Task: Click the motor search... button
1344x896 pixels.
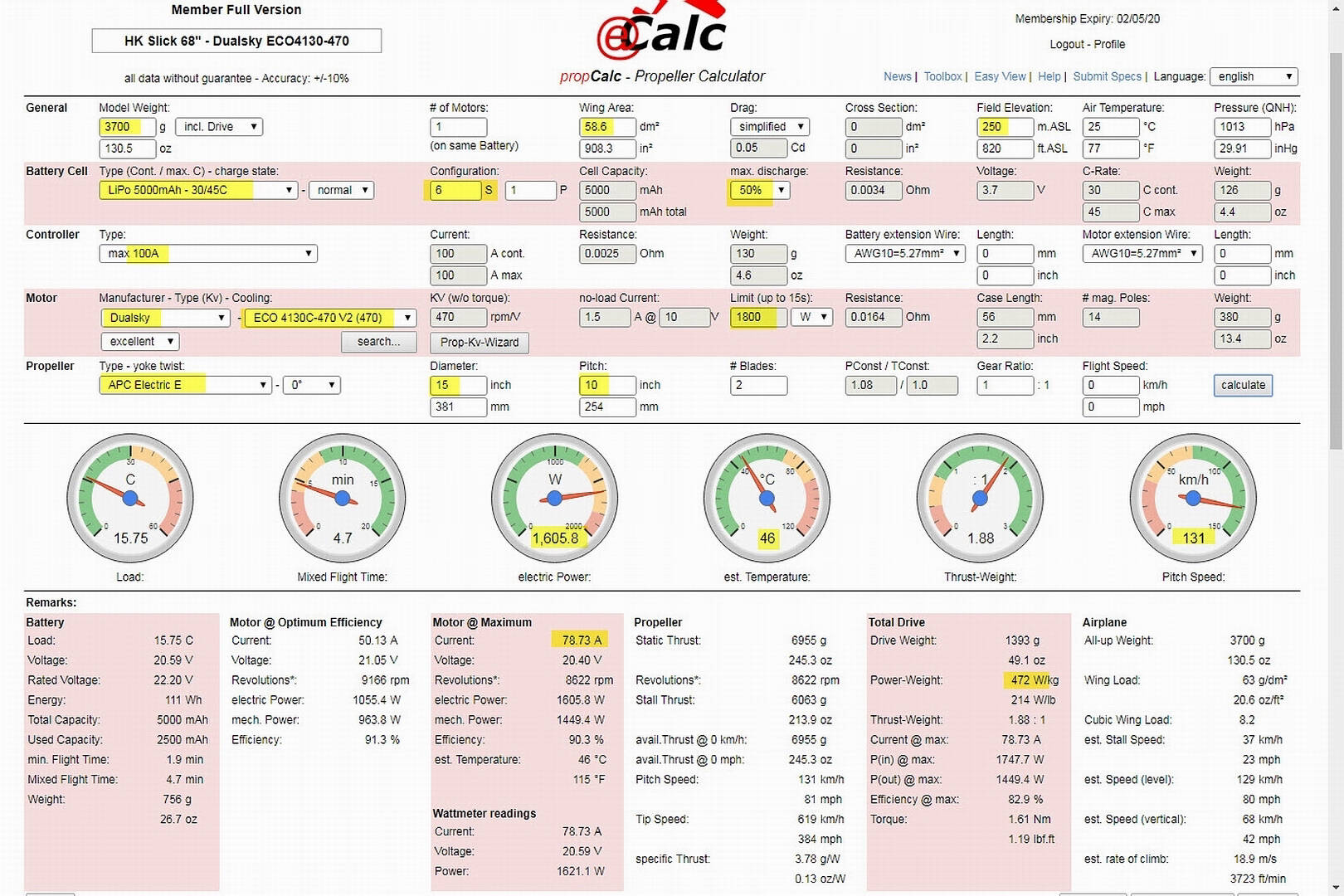Action: point(378,341)
